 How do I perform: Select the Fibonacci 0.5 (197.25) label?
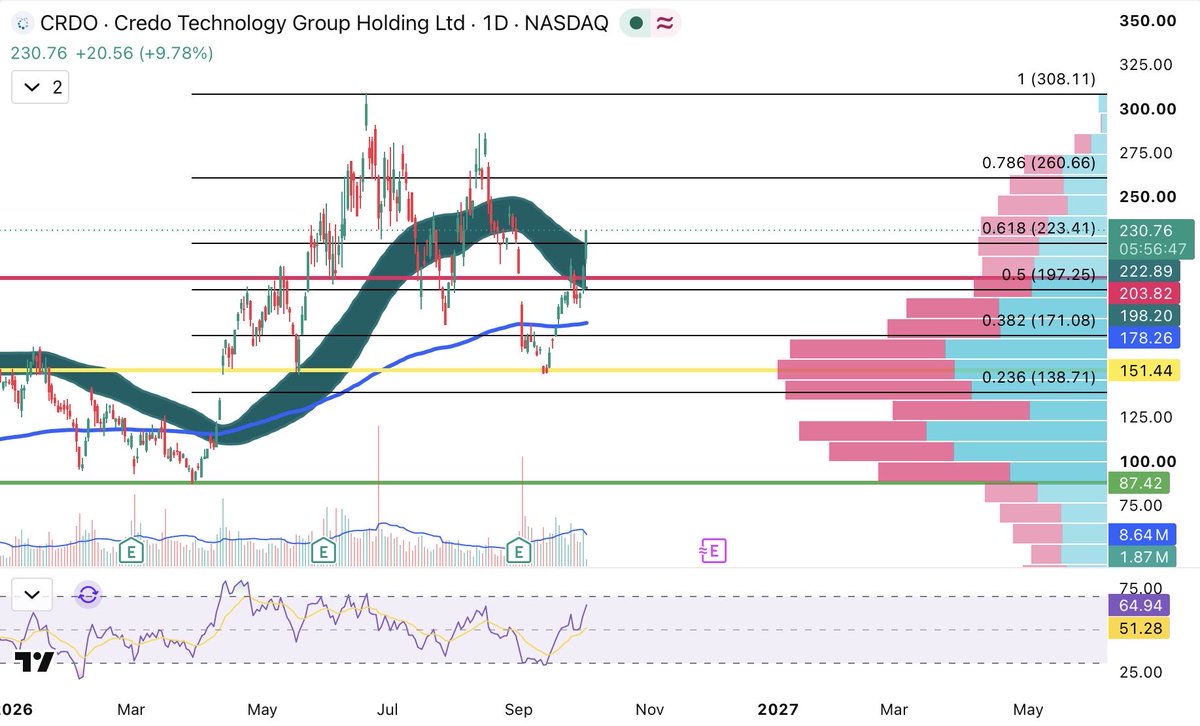pos(1048,275)
